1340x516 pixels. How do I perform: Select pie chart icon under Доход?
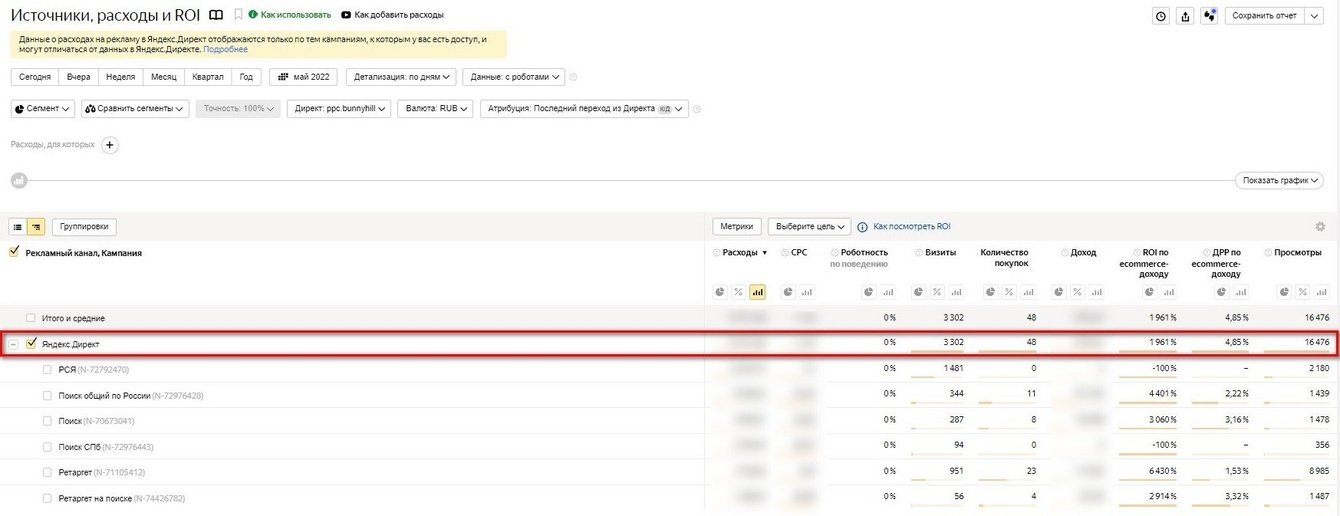click(1060, 292)
